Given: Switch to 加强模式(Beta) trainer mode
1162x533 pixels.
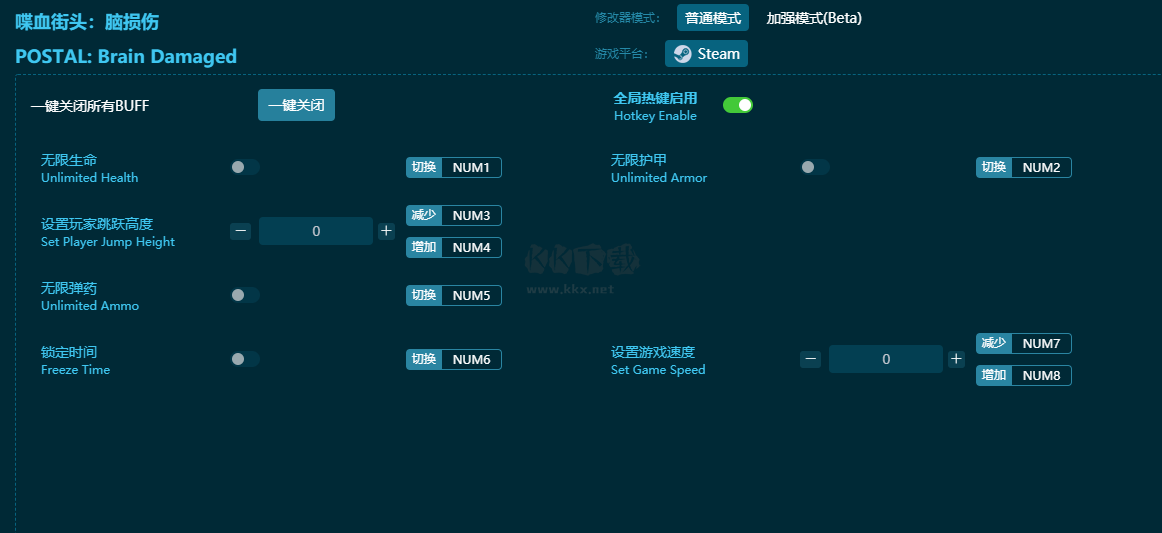Looking at the screenshot, I should point(814,18).
